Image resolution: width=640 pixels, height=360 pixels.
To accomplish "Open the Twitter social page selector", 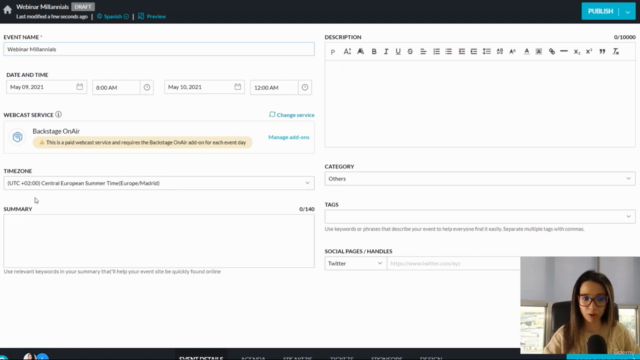I will (355, 264).
